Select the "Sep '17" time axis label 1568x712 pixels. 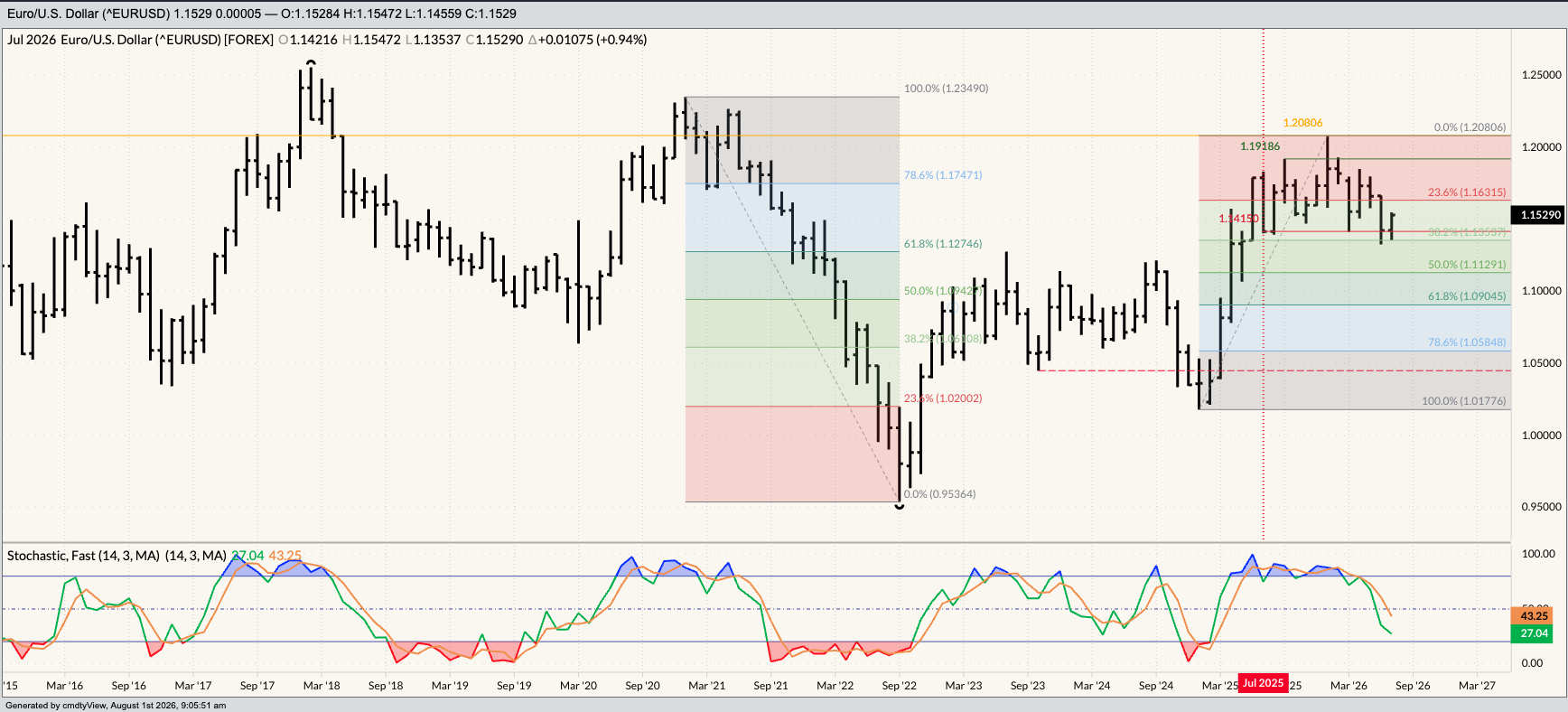pos(257,686)
